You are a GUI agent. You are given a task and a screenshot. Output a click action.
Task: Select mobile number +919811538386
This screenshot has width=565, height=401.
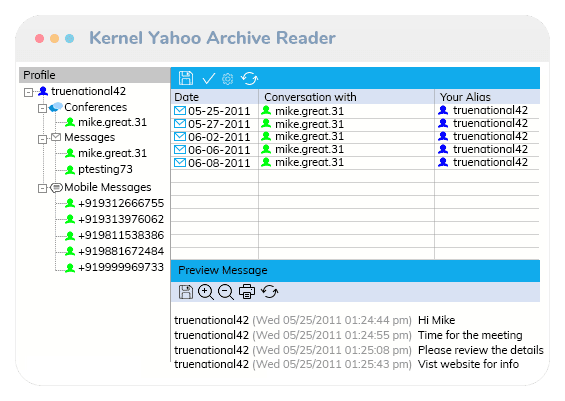point(121,235)
